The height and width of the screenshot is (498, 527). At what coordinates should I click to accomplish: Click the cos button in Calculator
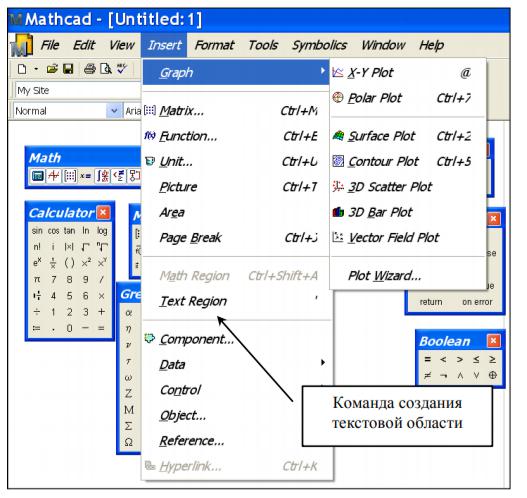53,231
